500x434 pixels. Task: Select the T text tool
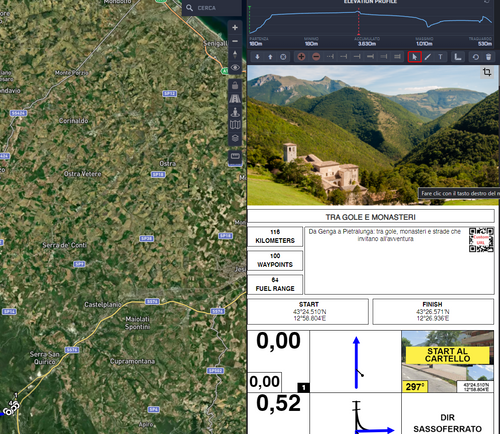pyautogui.click(x=440, y=57)
